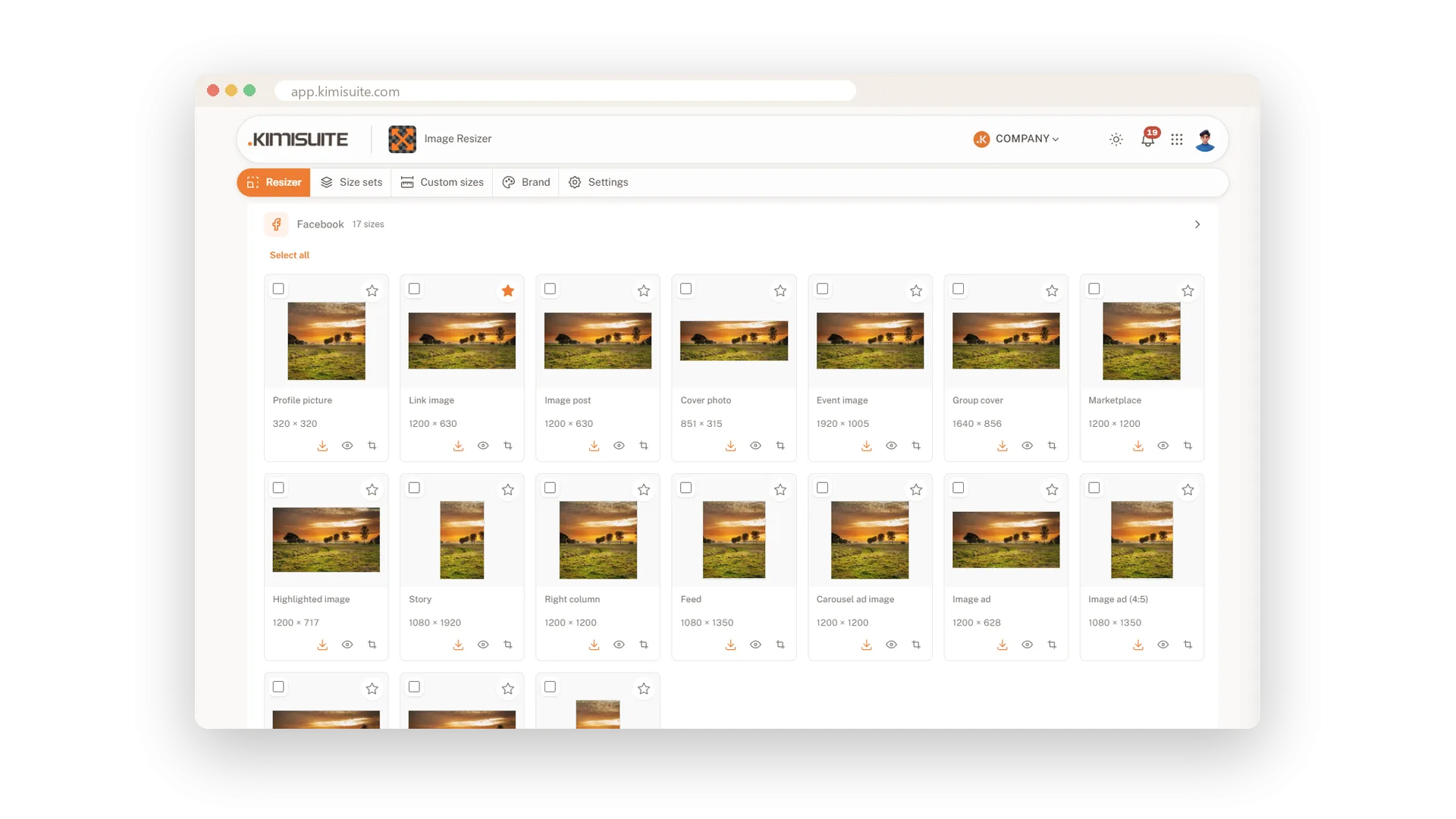Check the Link image checkbox

click(414, 289)
